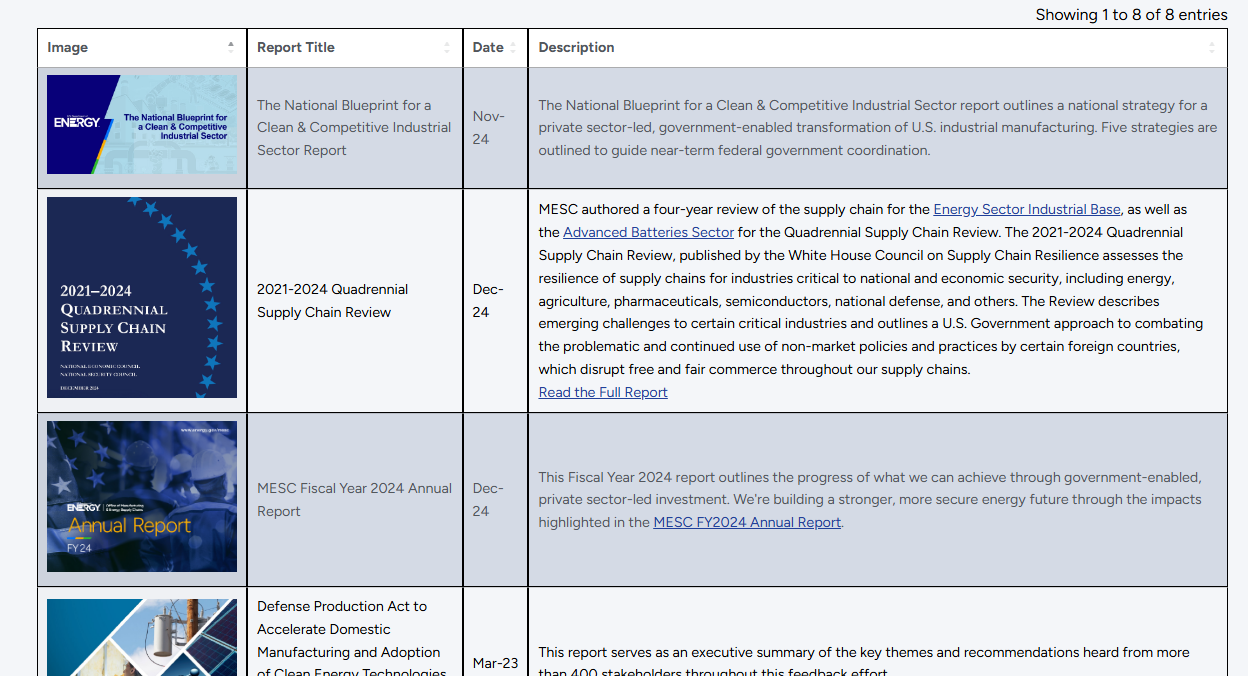Click the Defense Production Act report title
The image size is (1248, 676).
[x=351, y=640]
